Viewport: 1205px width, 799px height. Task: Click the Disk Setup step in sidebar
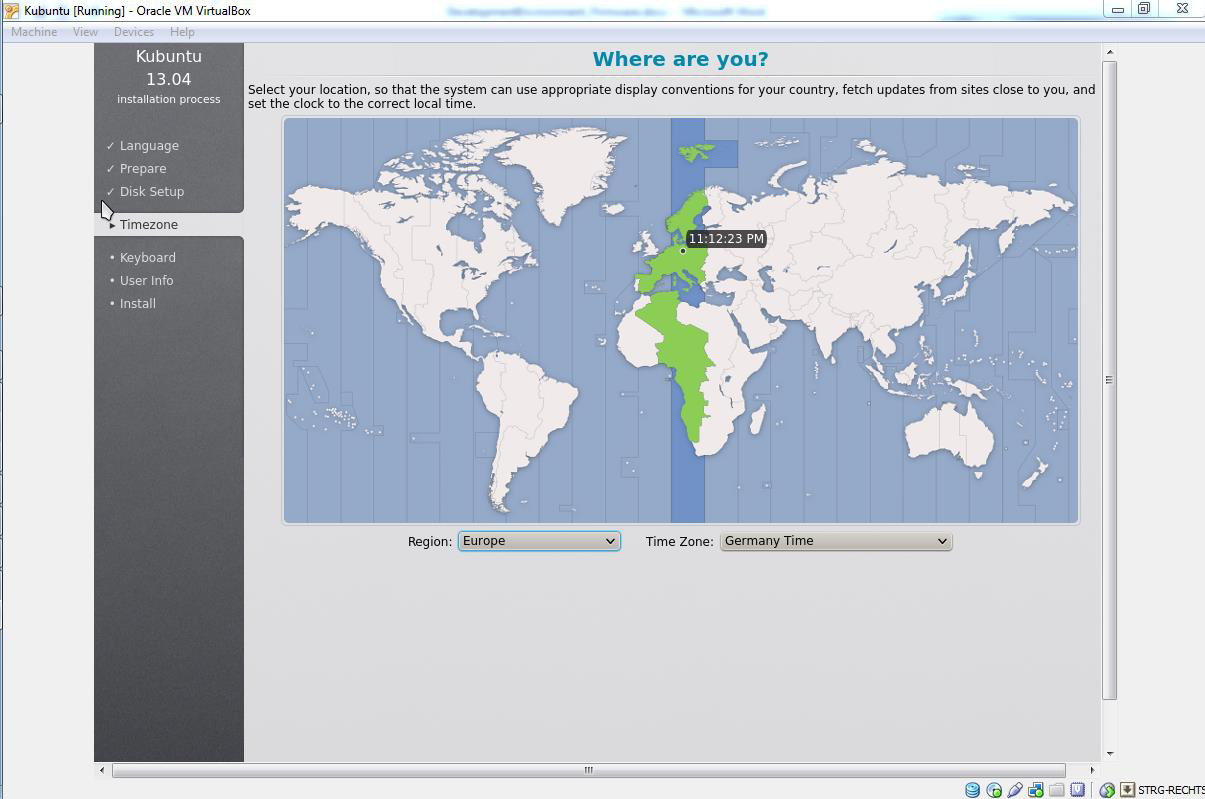pos(151,192)
